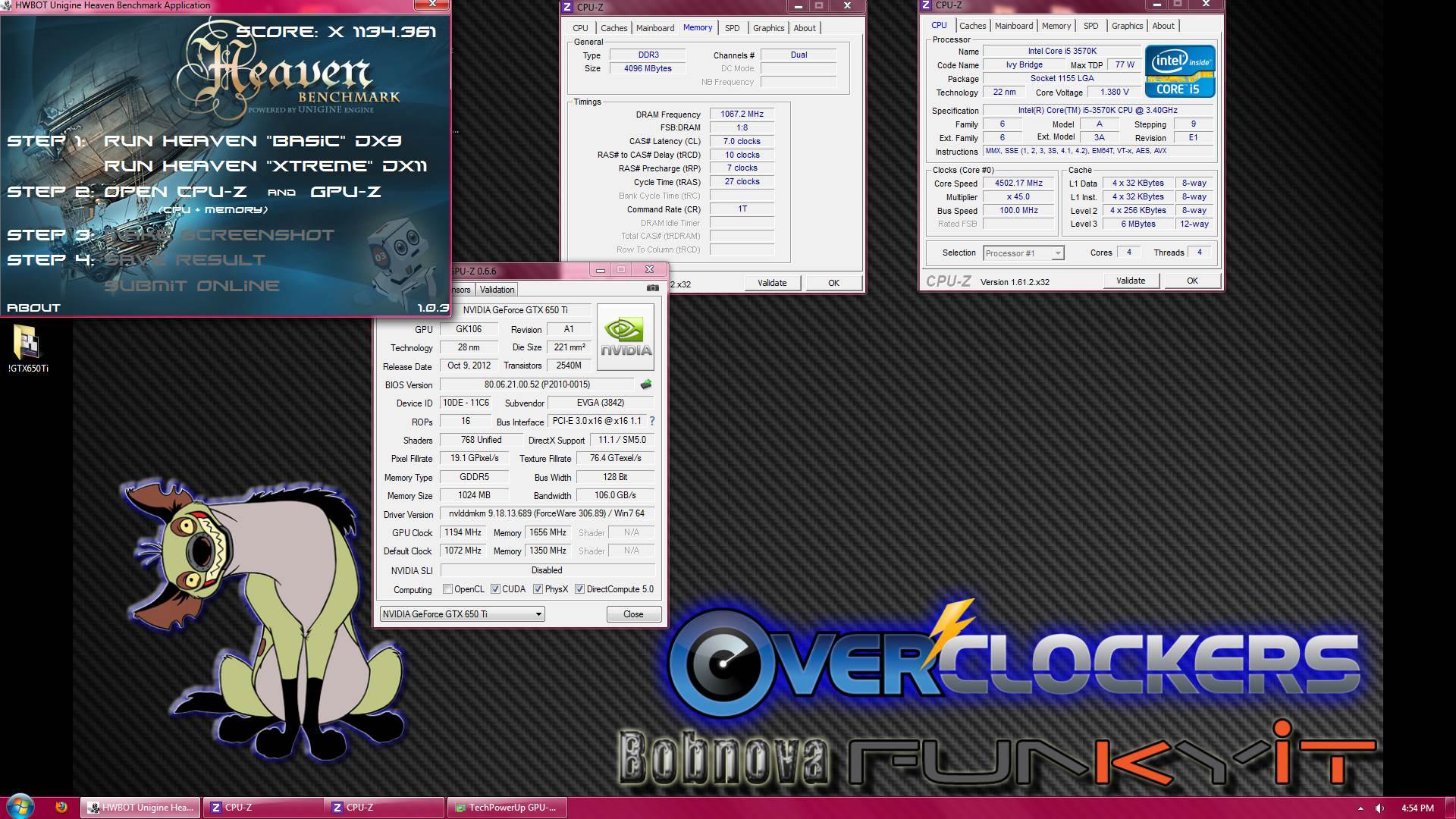Click Run Heaven Xtreme DX11

[x=265, y=166]
